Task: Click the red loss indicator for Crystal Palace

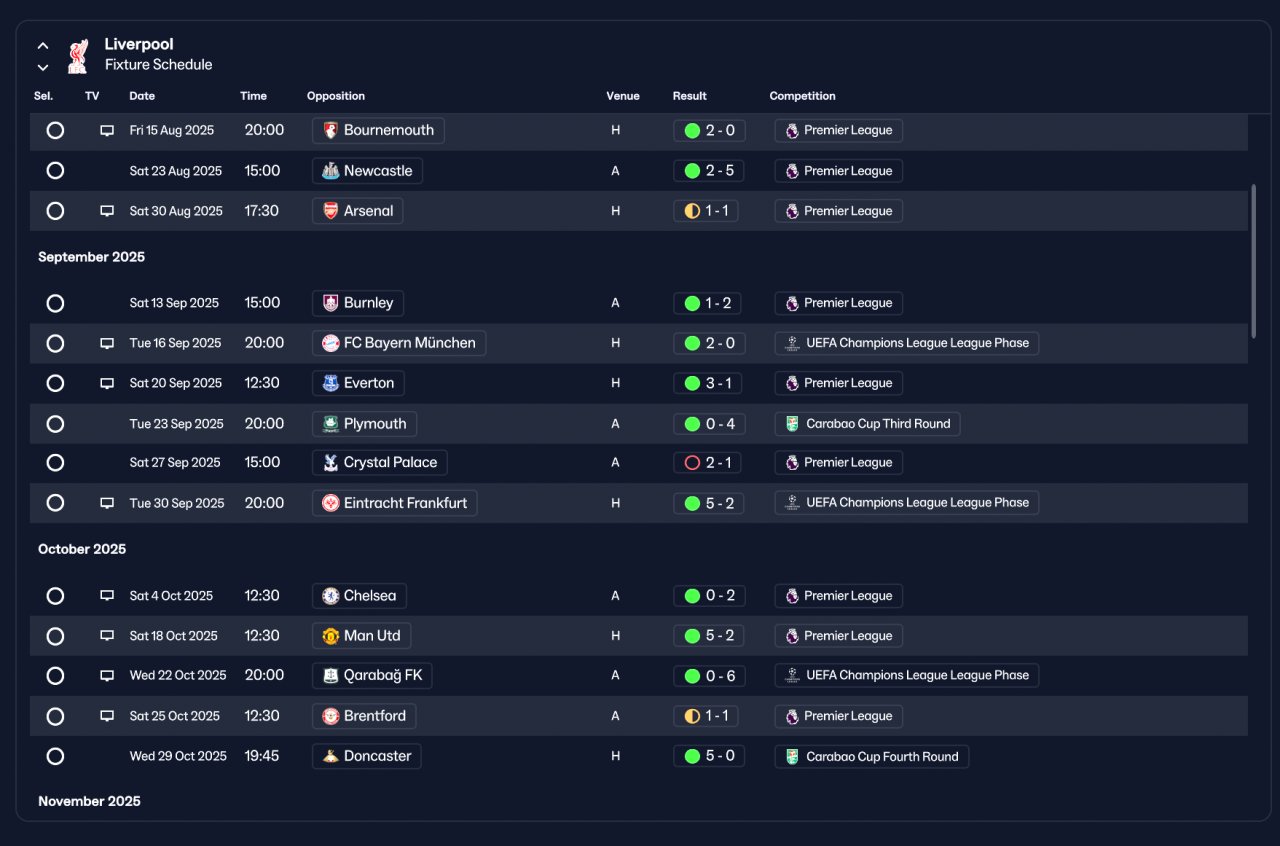Action: (x=692, y=463)
